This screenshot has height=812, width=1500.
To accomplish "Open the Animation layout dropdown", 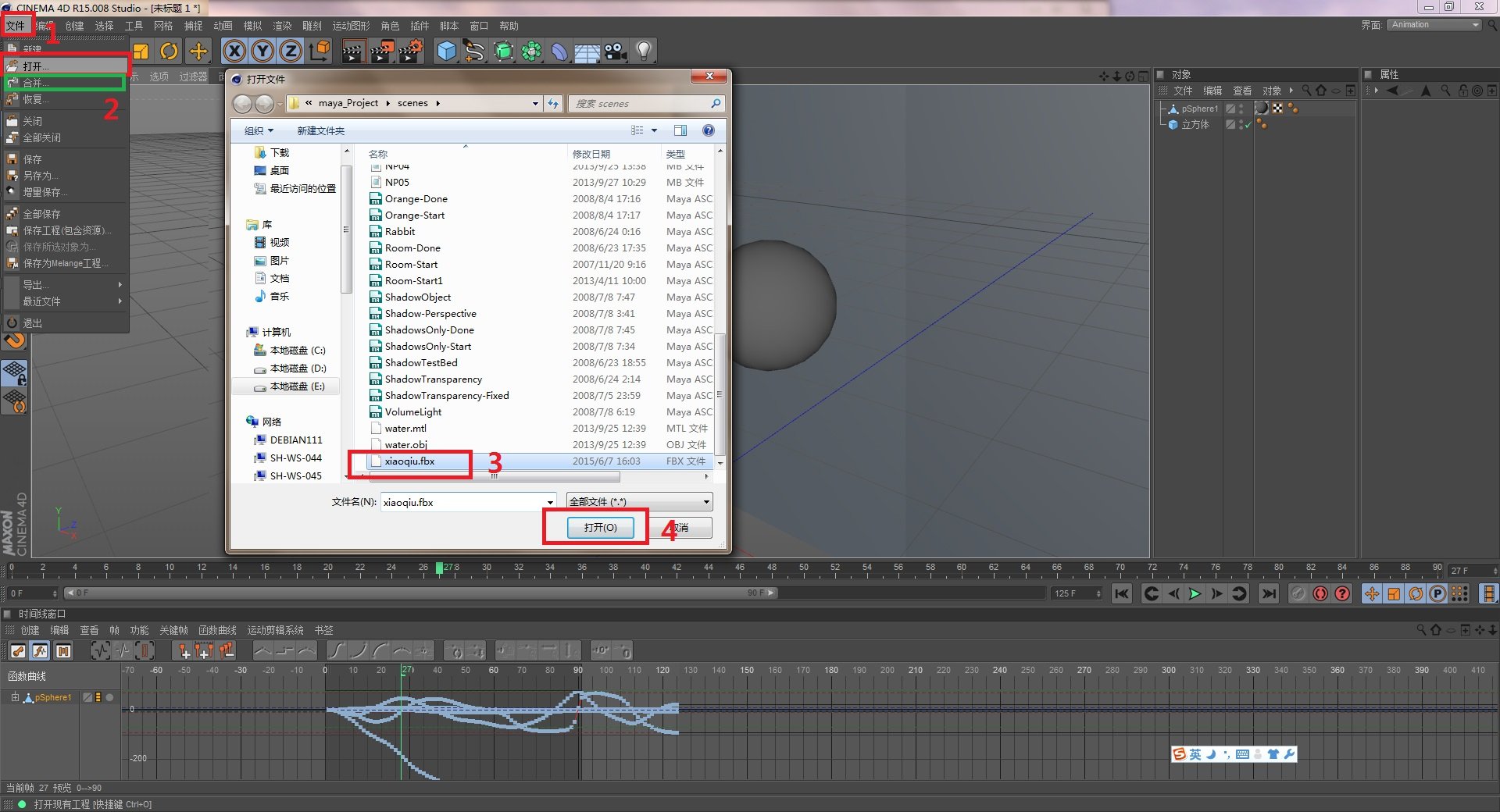I will [1434, 25].
